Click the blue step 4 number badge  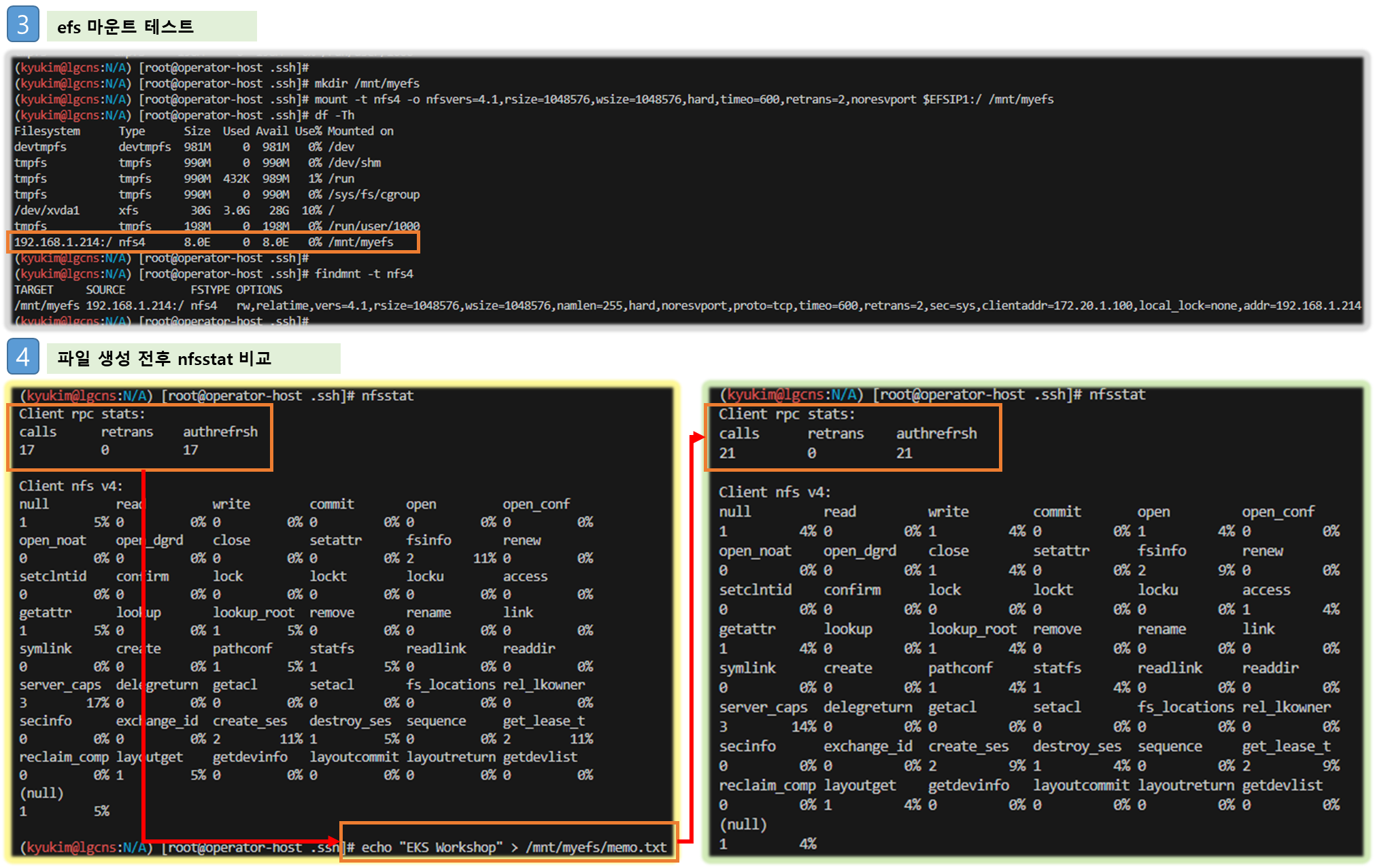(x=22, y=356)
